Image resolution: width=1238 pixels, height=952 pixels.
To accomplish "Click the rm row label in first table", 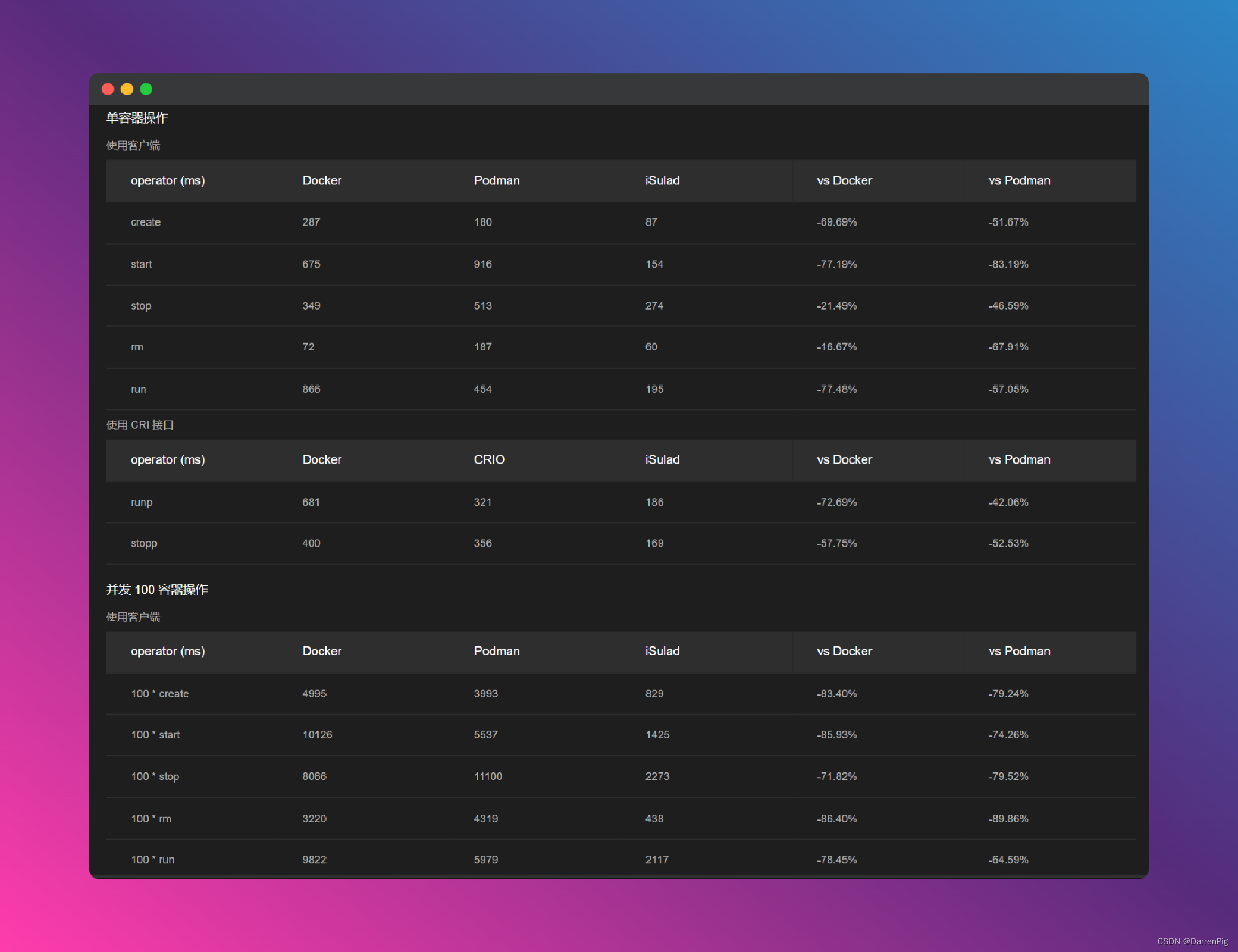I will (x=137, y=347).
